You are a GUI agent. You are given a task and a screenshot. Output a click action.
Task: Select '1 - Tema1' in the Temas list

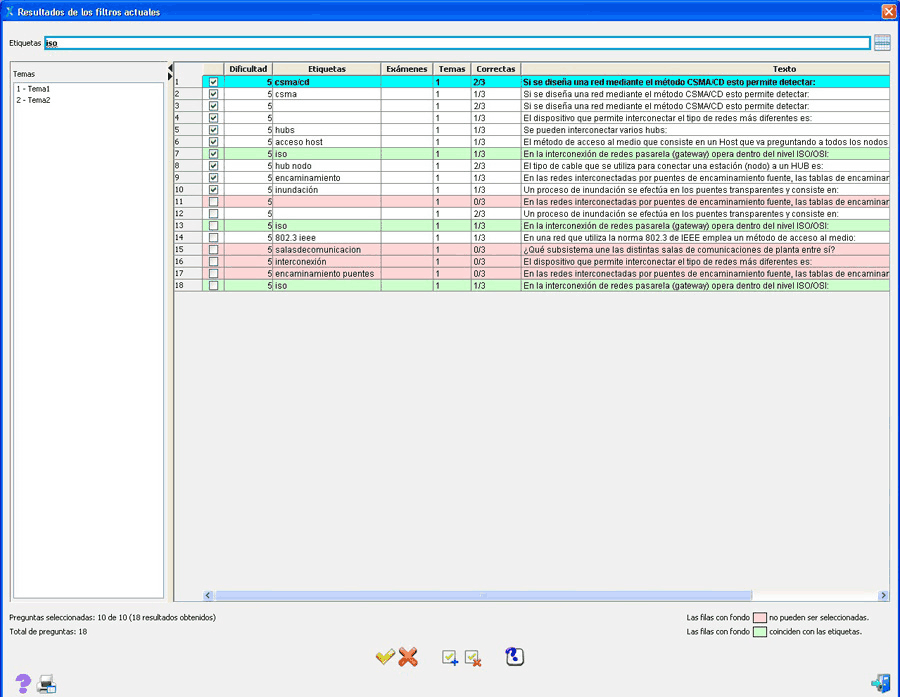point(33,89)
